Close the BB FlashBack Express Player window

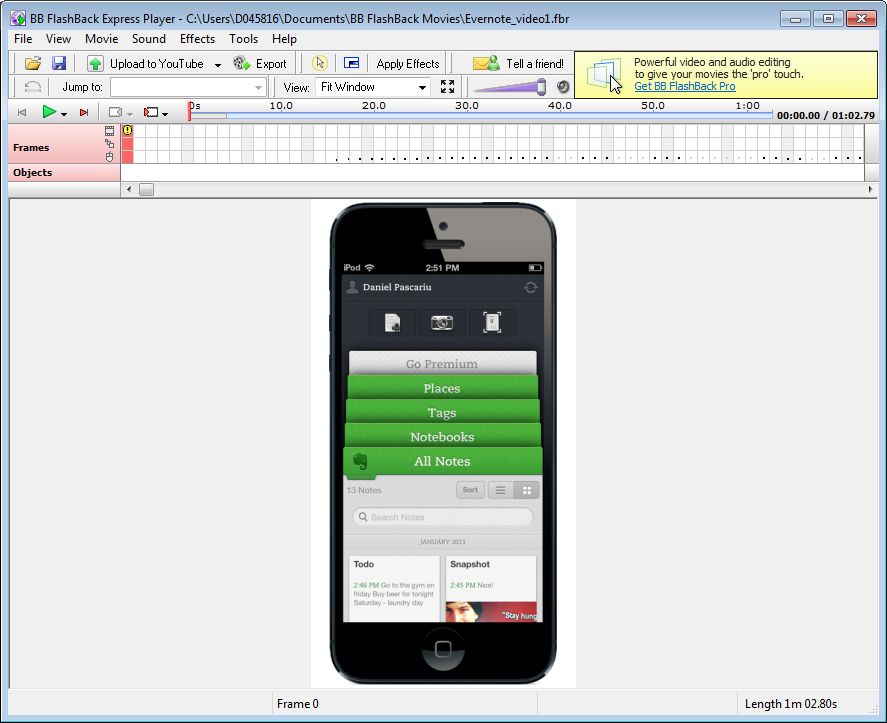click(861, 18)
